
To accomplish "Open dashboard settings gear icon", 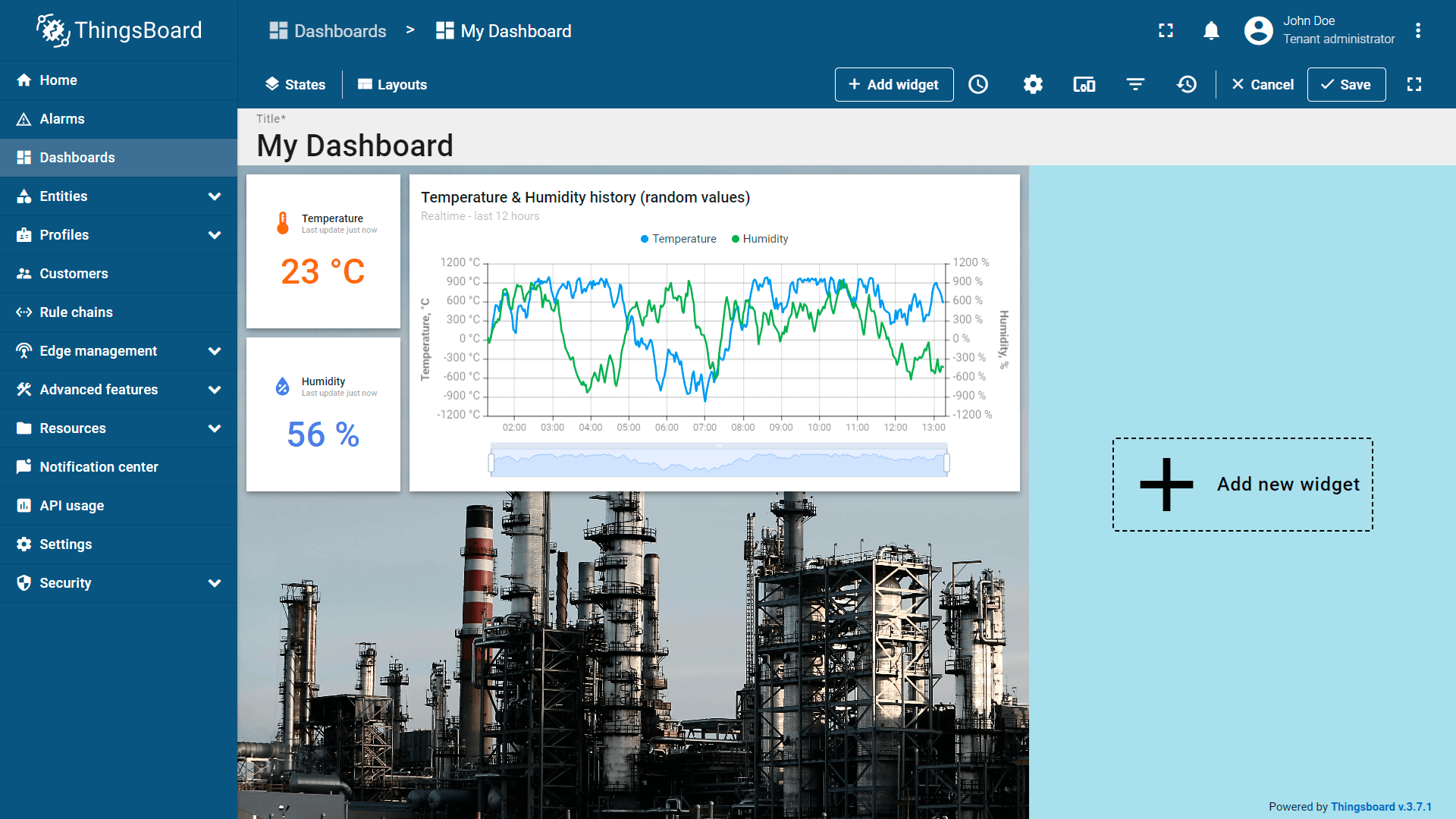I will tap(1033, 84).
